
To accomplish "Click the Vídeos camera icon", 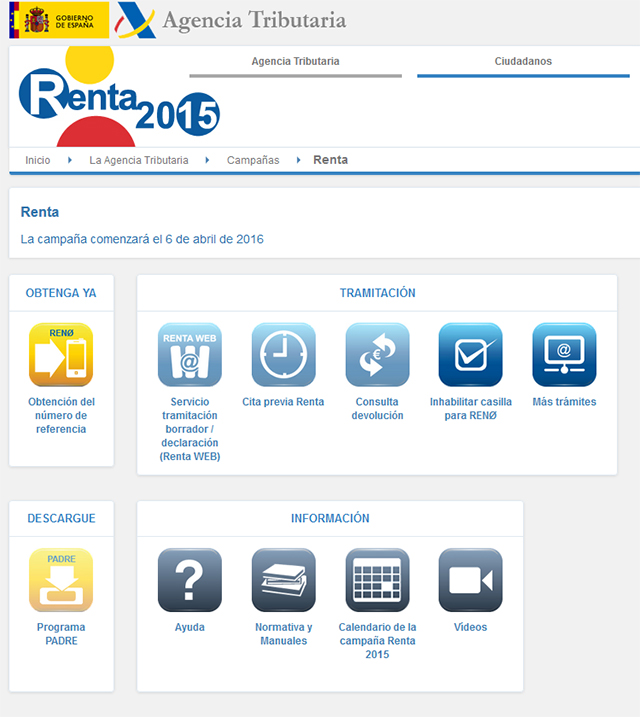I will click(x=470, y=580).
